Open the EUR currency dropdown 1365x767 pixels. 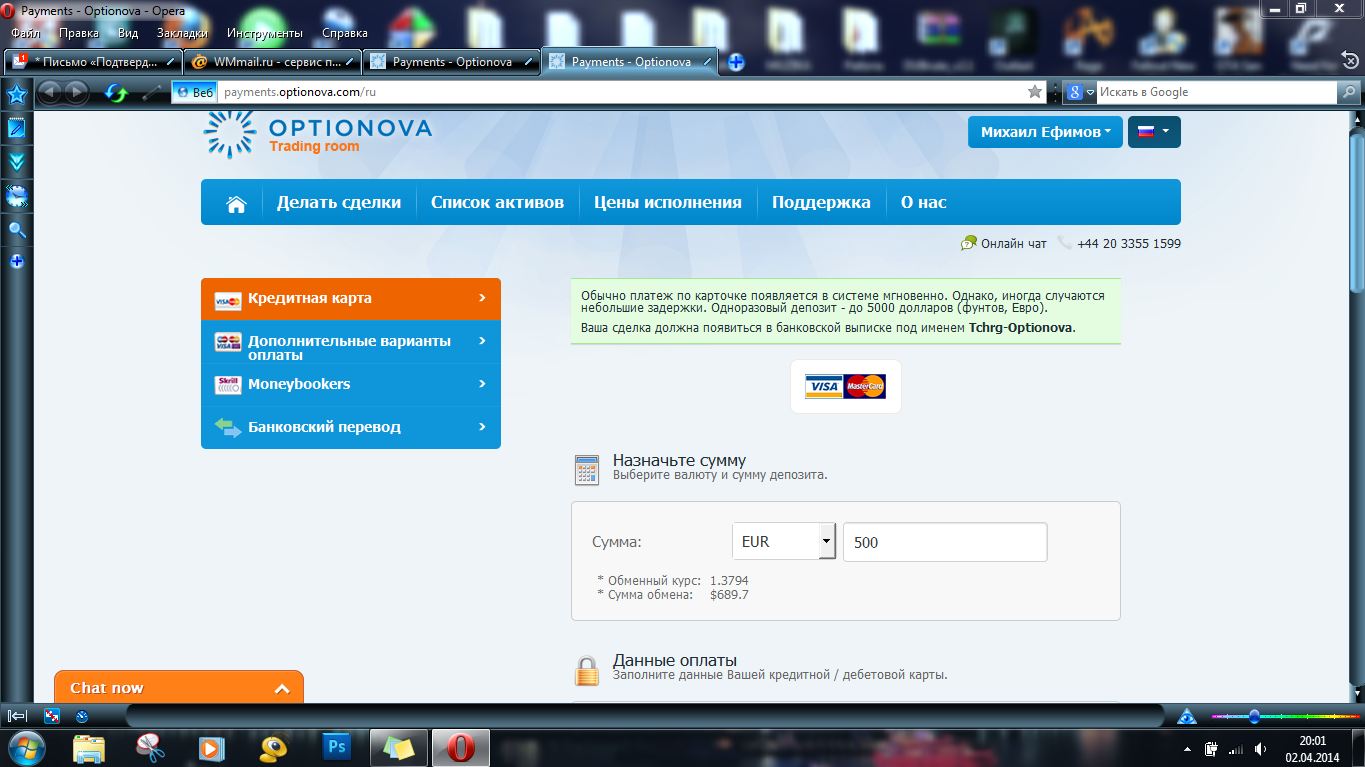click(784, 541)
